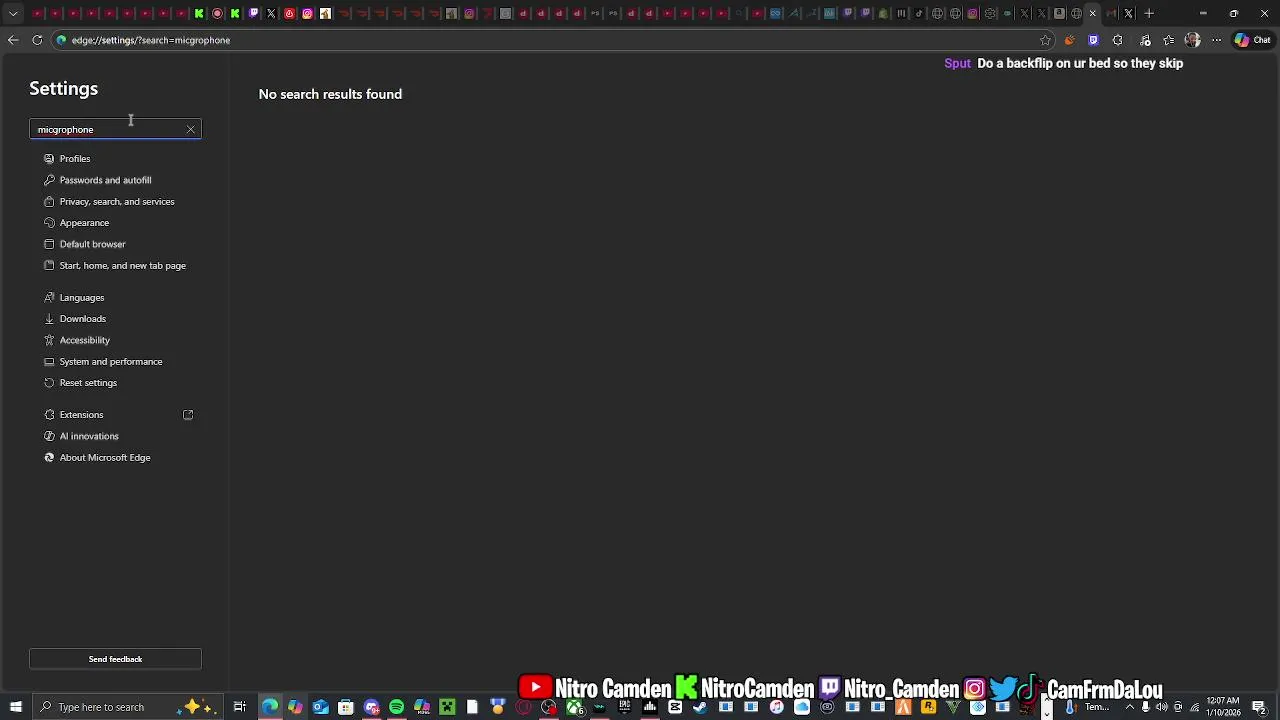Open Start, home, and new tab page

pyautogui.click(x=115, y=265)
